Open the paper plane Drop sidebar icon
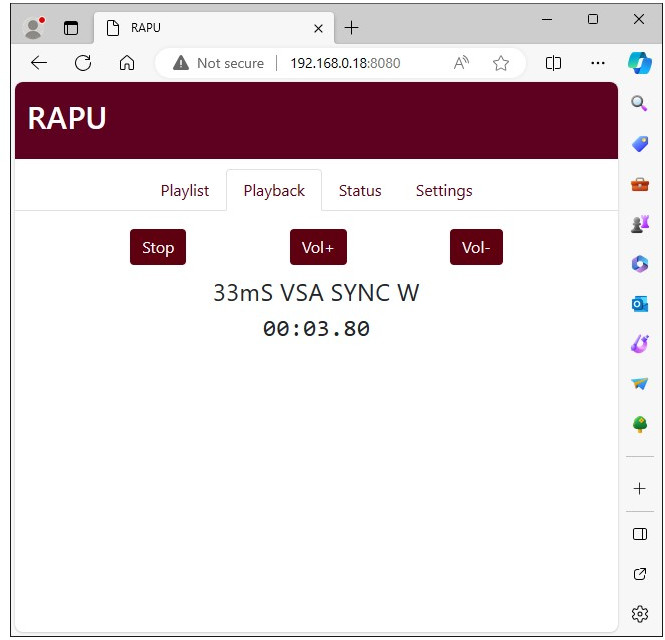This screenshot has width=665, height=640. pyautogui.click(x=640, y=383)
